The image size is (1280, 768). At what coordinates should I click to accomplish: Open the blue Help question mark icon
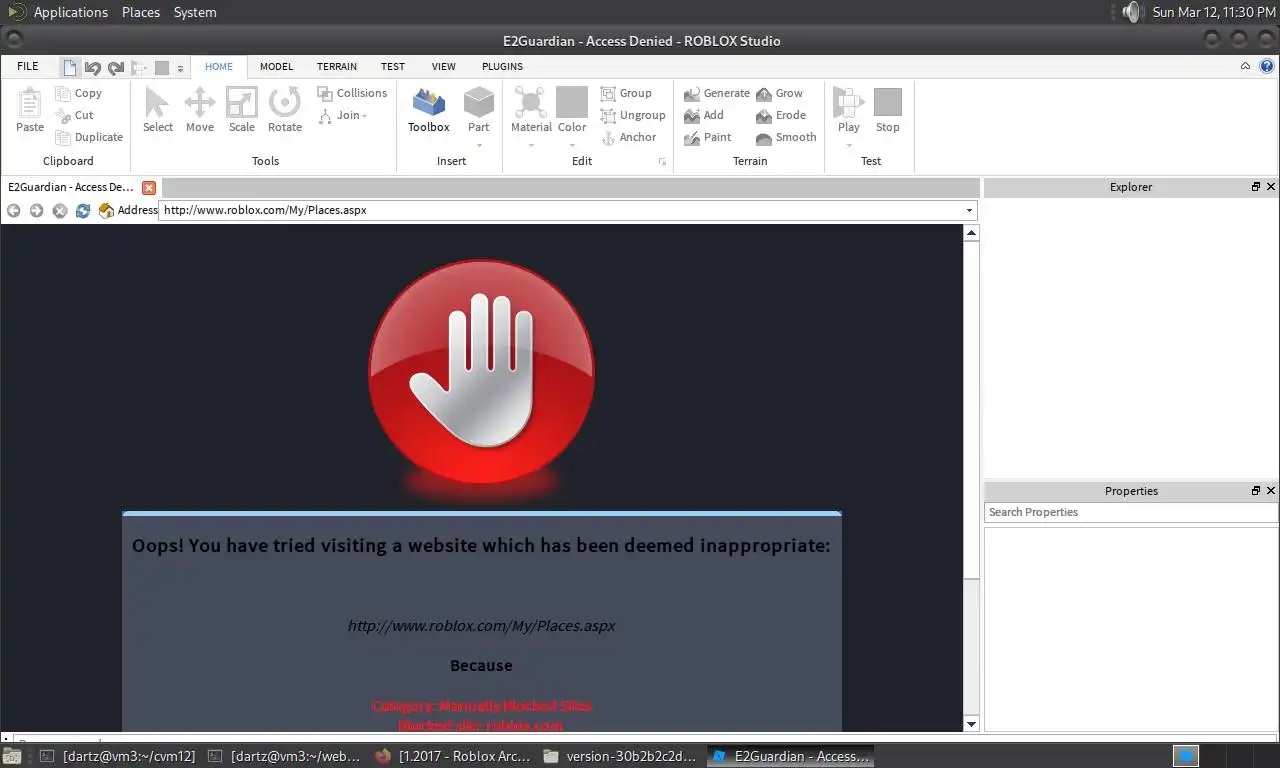[x=1267, y=67]
